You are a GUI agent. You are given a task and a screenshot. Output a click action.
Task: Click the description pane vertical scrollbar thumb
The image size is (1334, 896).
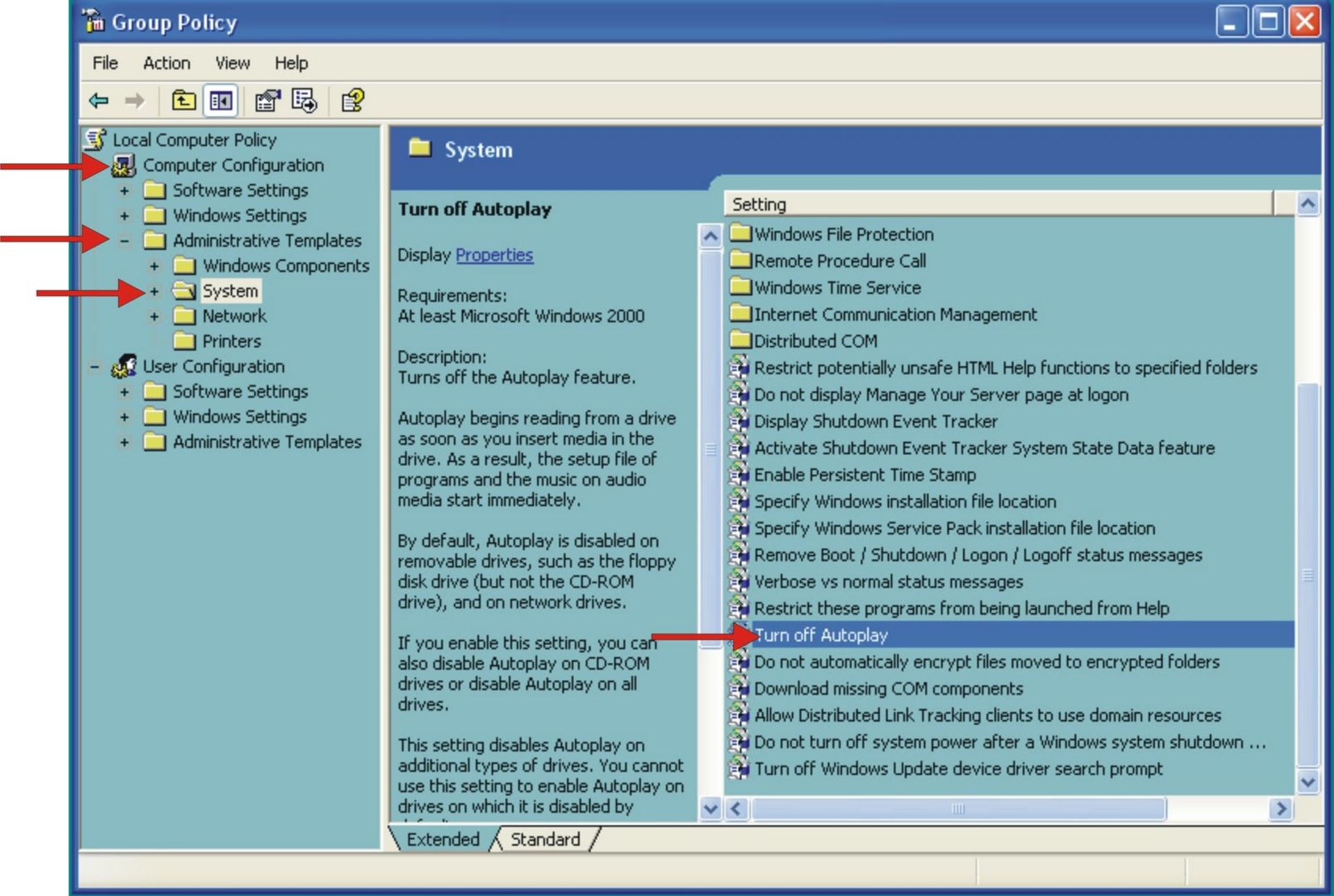tap(710, 449)
